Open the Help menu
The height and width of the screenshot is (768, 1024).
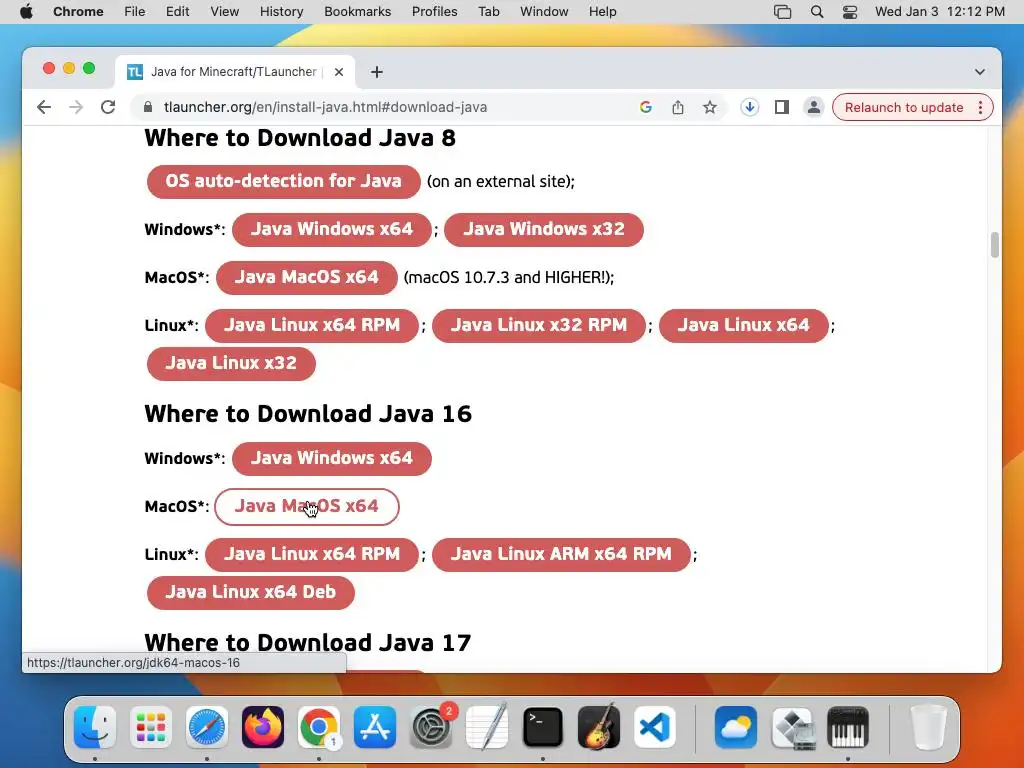click(x=602, y=12)
